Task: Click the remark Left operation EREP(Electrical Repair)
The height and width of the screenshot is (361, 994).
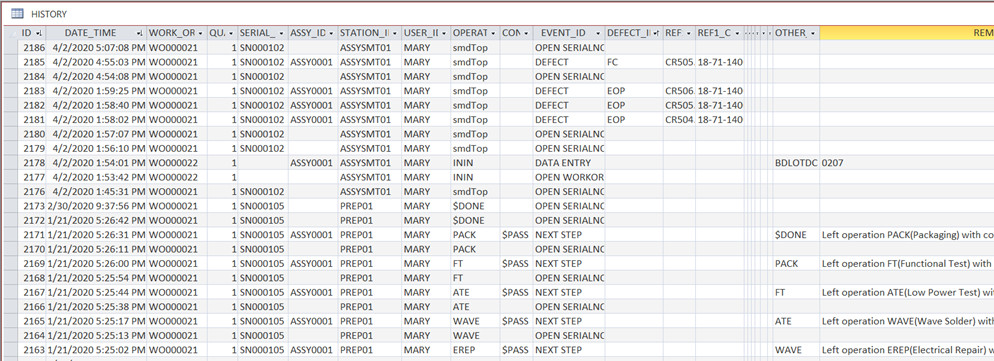Action: tap(907, 350)
